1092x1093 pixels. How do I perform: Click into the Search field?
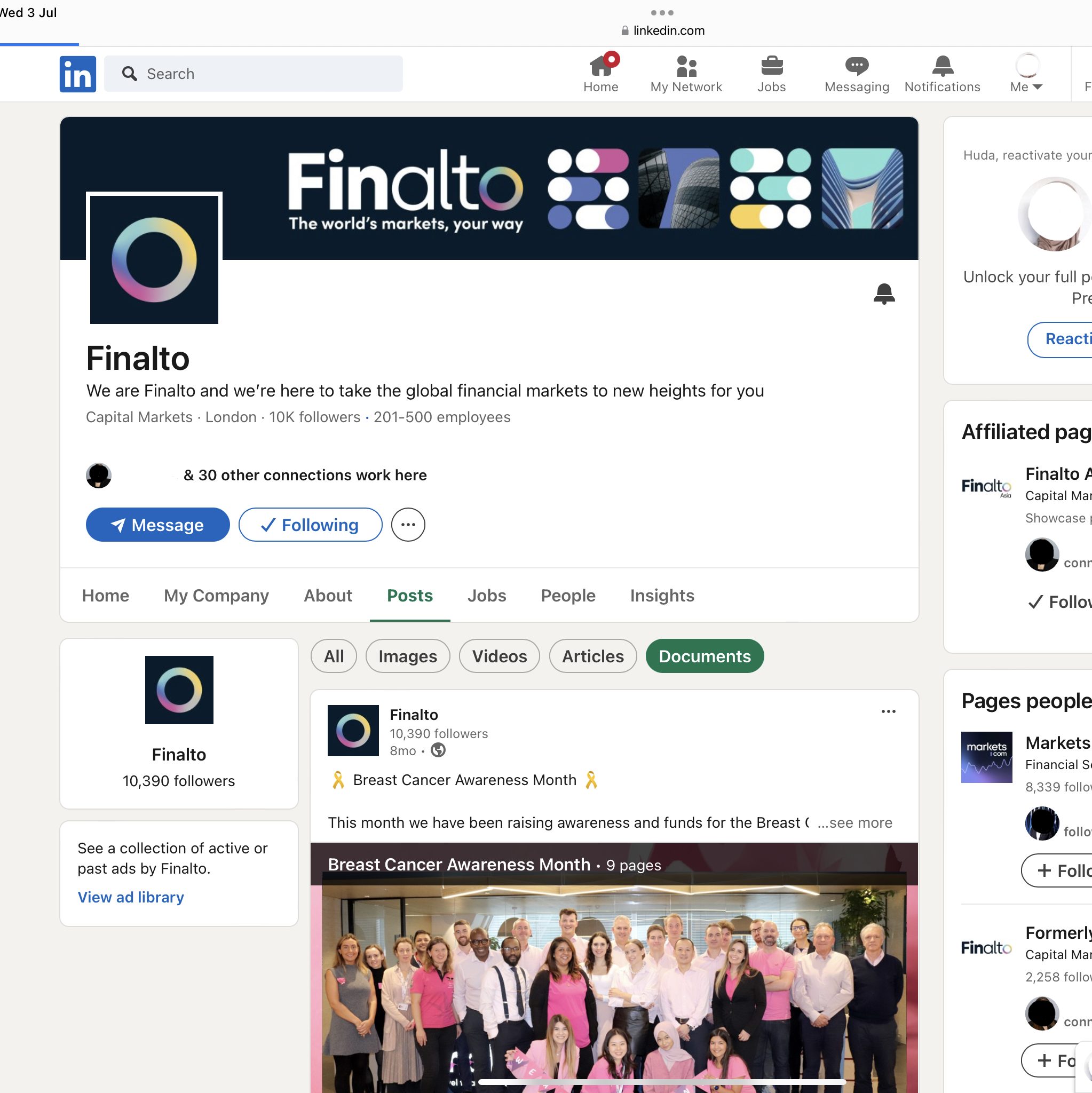pos(254,74)
